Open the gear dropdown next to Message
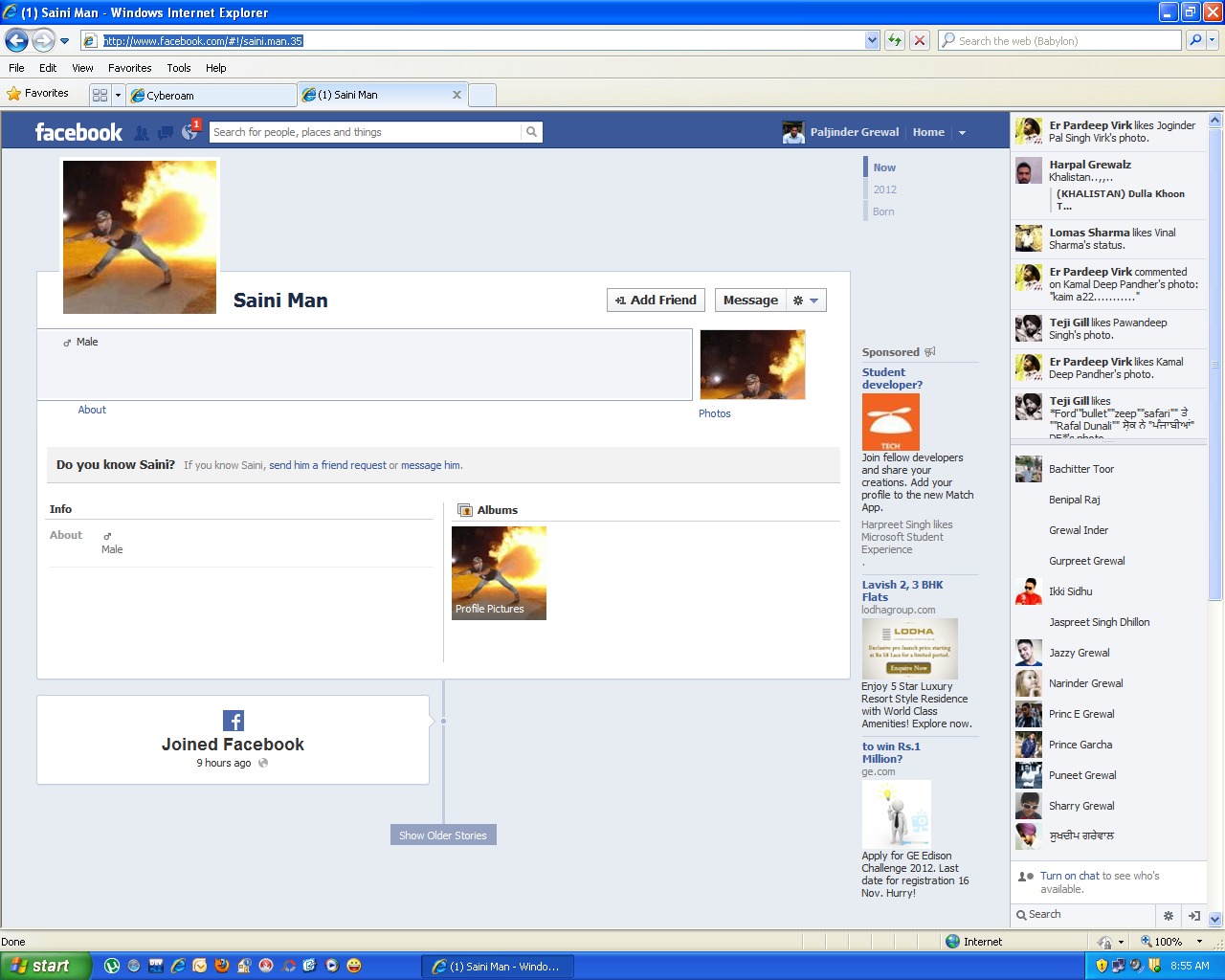 tap(806, 301)
